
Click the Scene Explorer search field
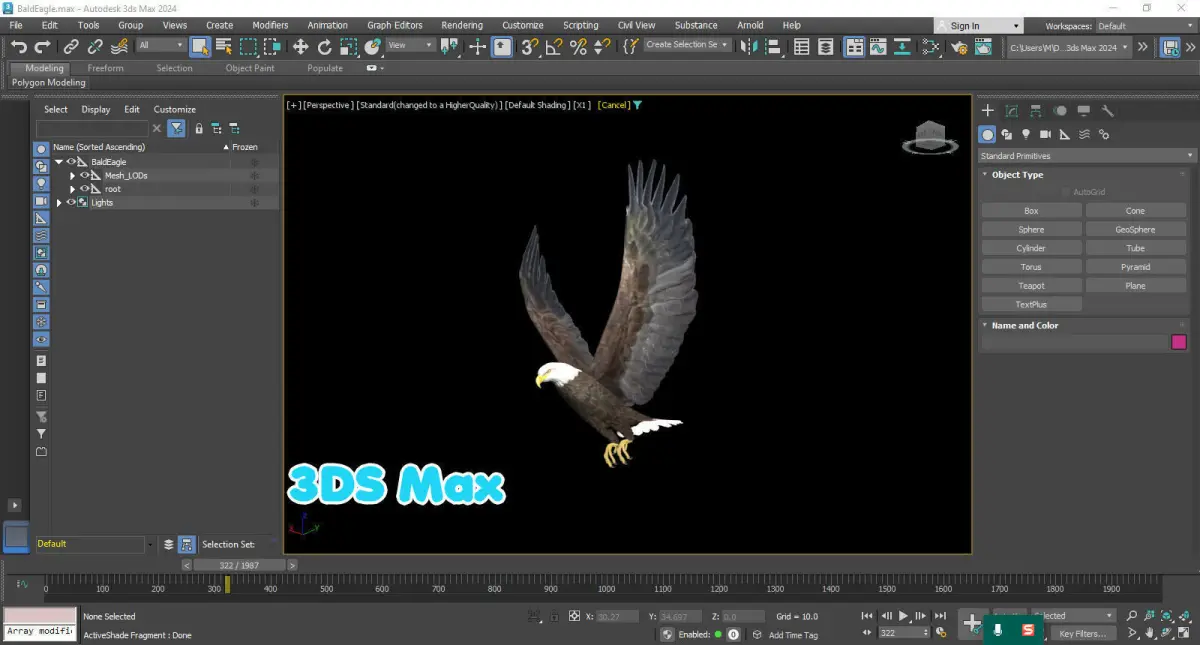pyautogui.click(x=92, y=129)
